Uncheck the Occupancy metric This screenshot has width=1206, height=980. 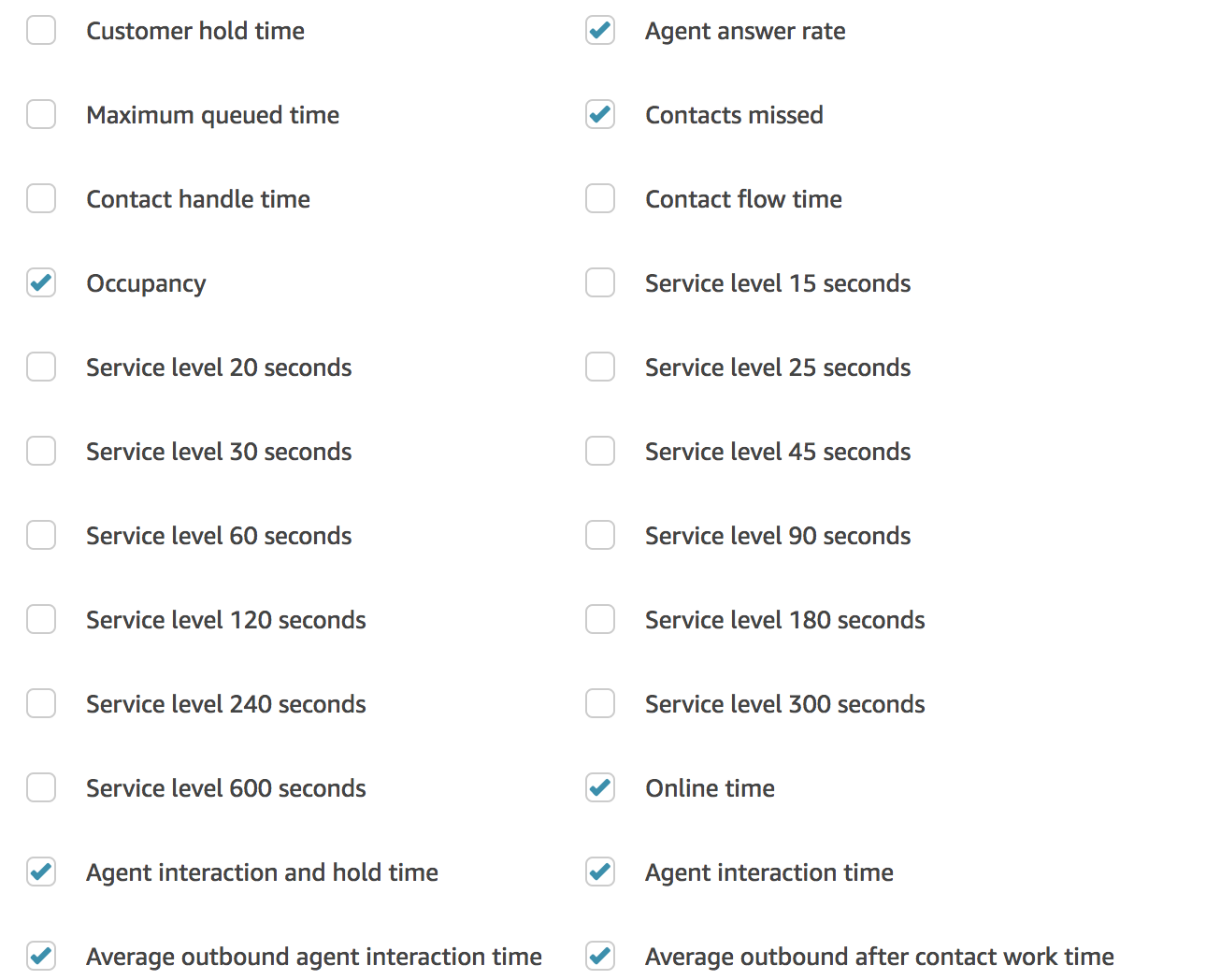pos(41,282)
